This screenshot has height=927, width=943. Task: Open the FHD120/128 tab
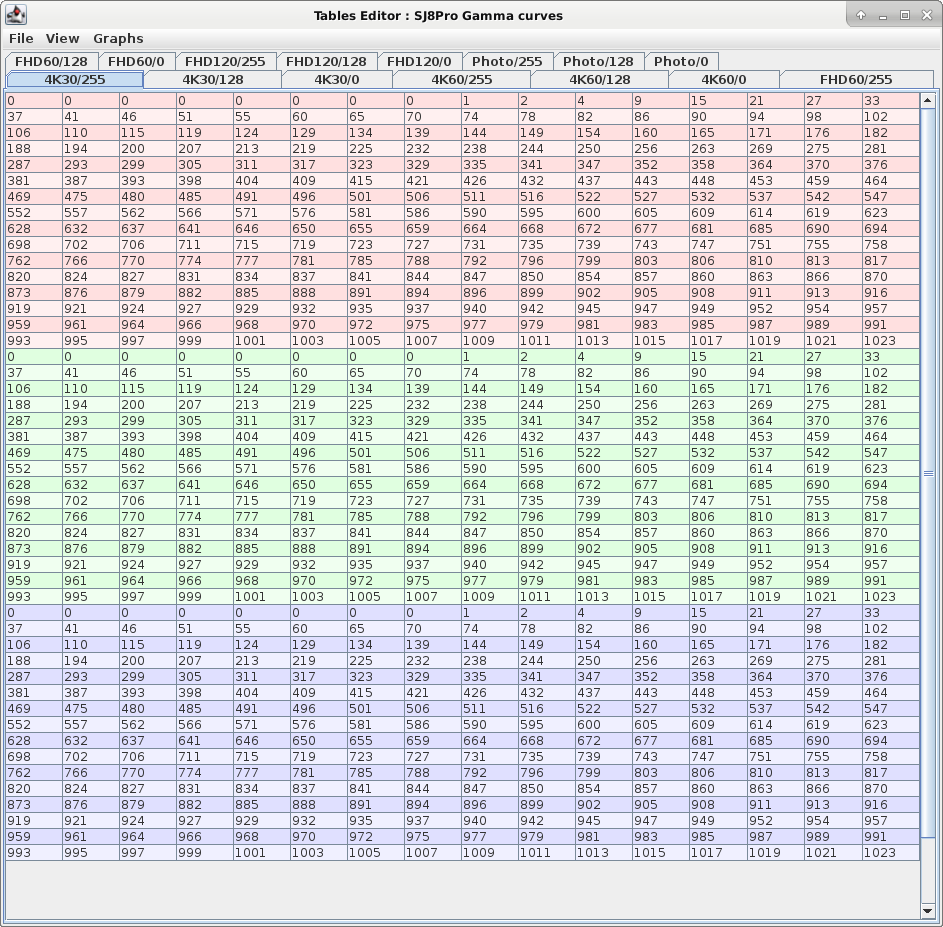click(326, 61)
